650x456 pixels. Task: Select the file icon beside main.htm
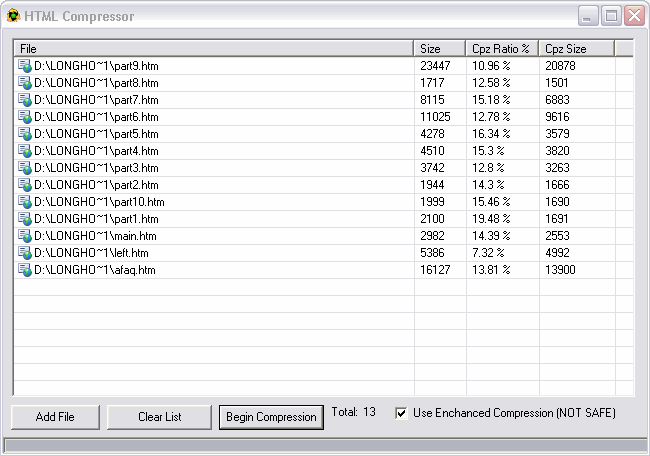[x=25, y=235]
